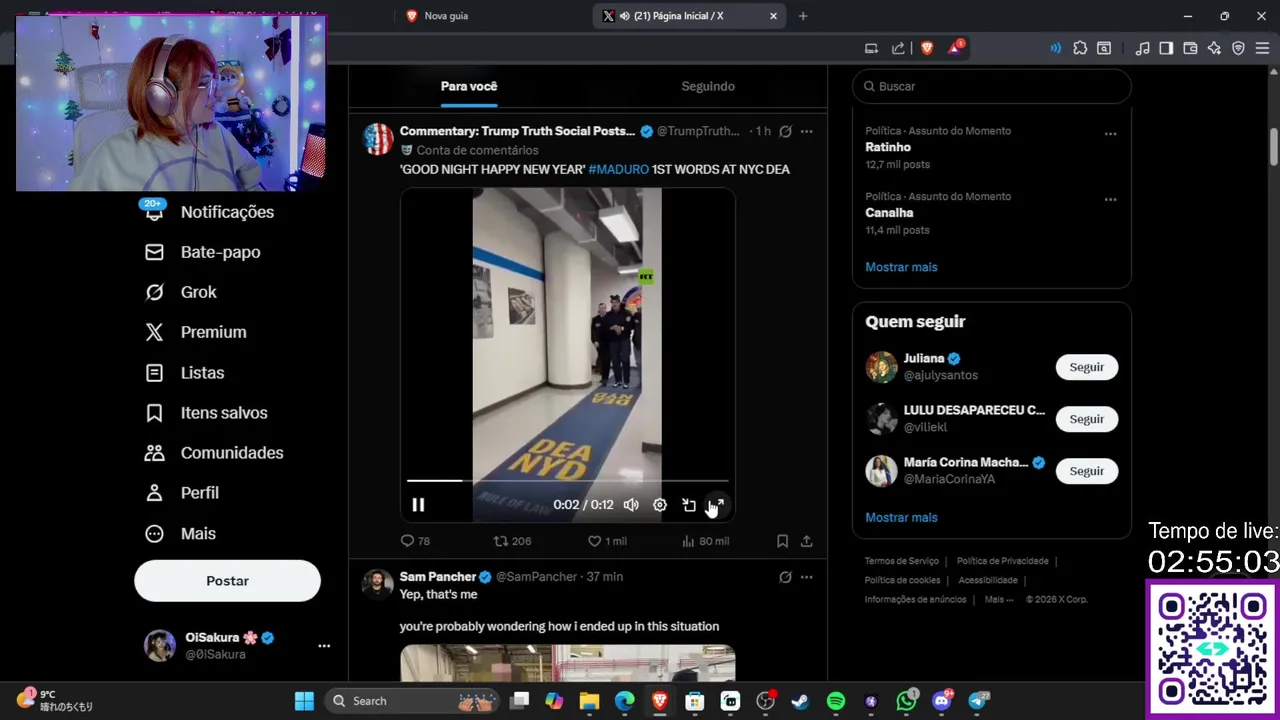
Task: Click Mostrar mais under trends
Action: 901,267
